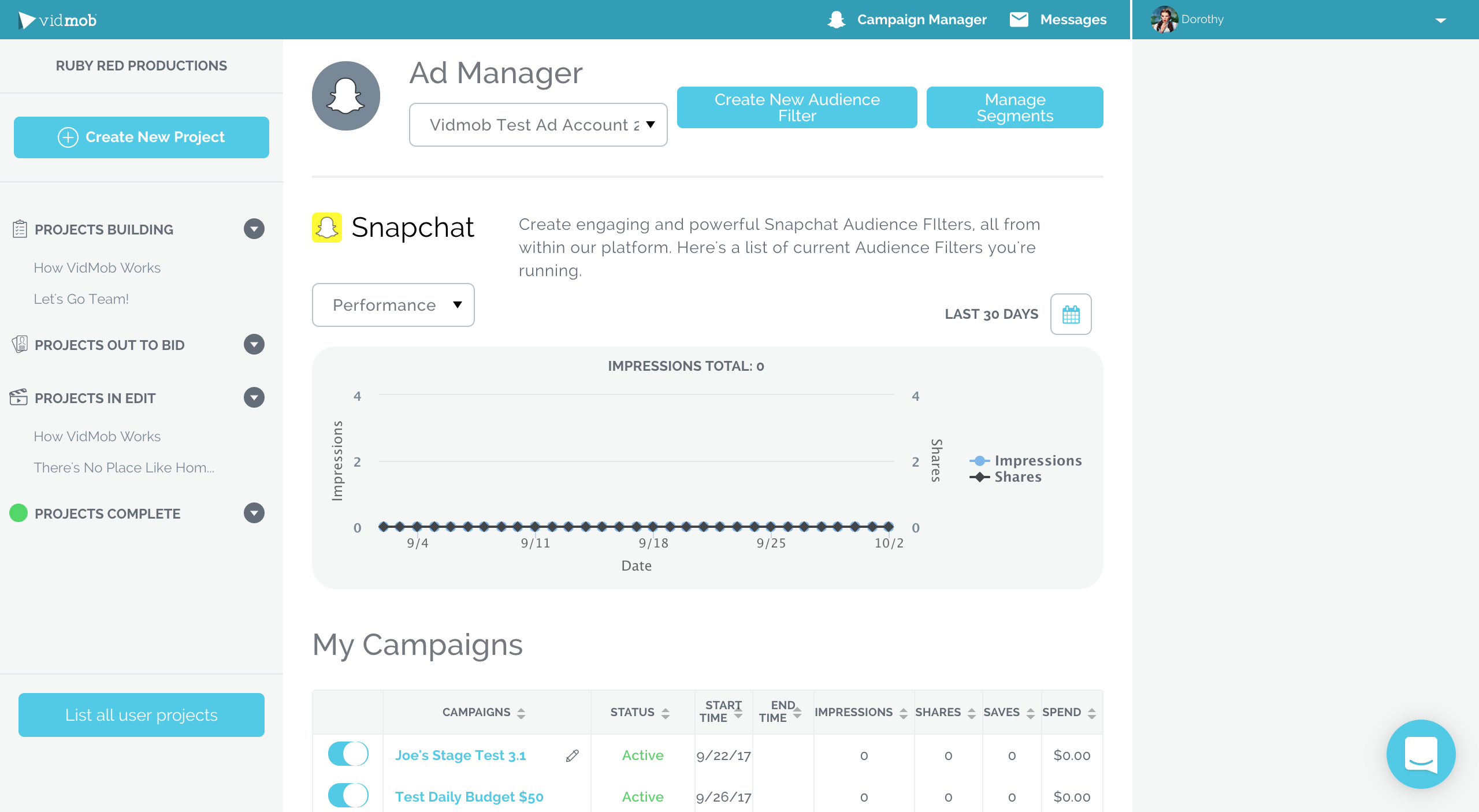Toggle Joe's Stage Test 3.1 campaign switch
Screen dimensions: 1479x812
pyautogui.click(x=348, y=754)
